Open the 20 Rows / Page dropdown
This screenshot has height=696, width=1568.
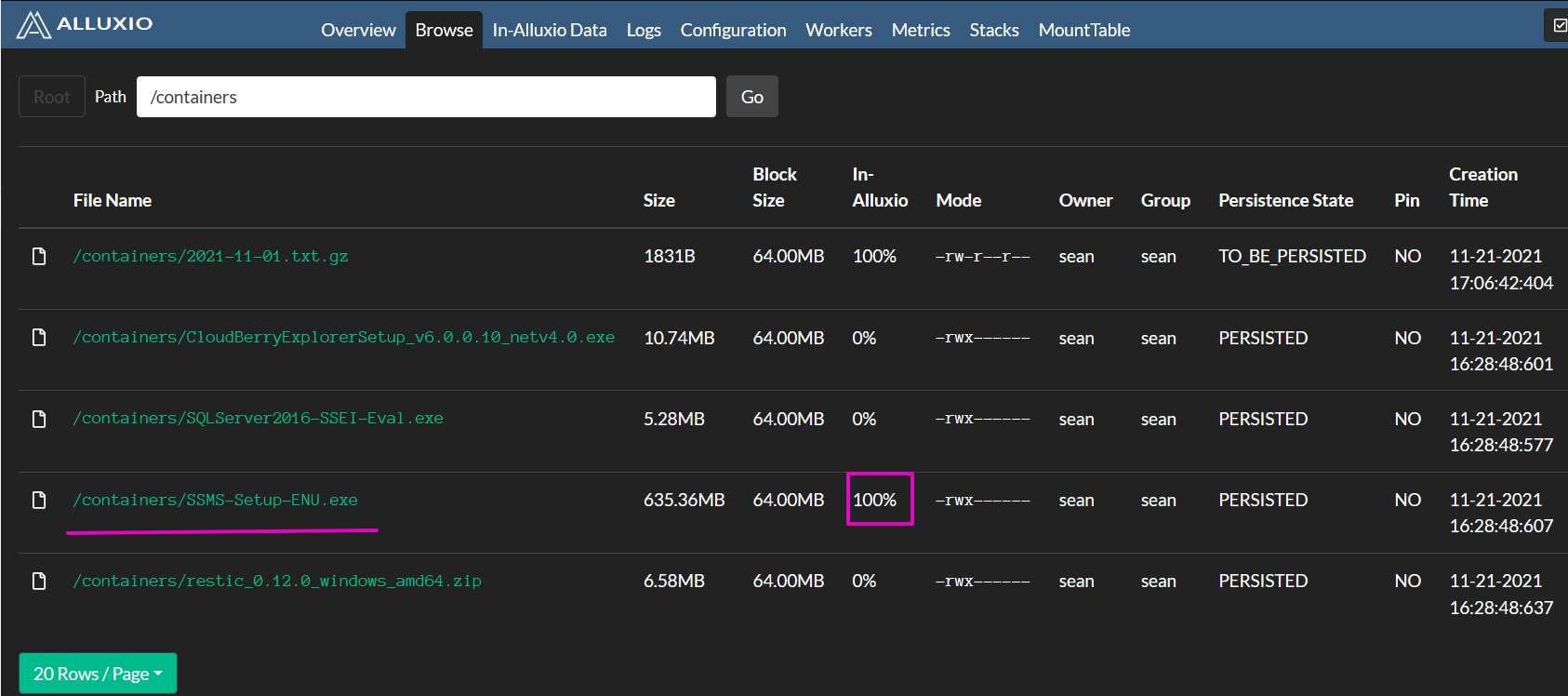(x=98, y=674)
